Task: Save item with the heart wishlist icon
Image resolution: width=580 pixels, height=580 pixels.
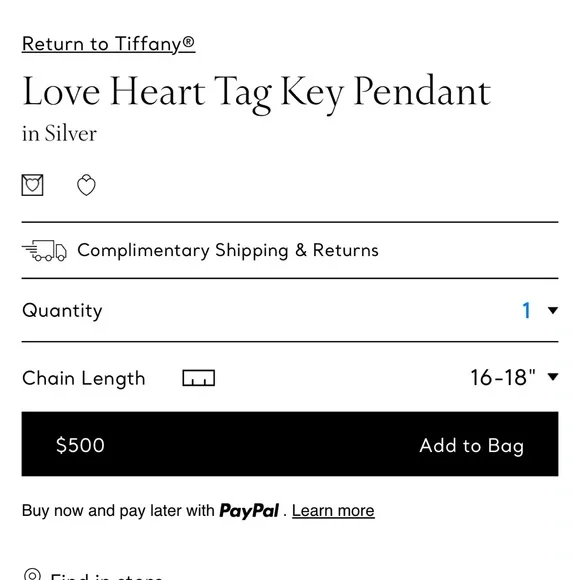Action: pyautogui.click(x=86, y=185)
